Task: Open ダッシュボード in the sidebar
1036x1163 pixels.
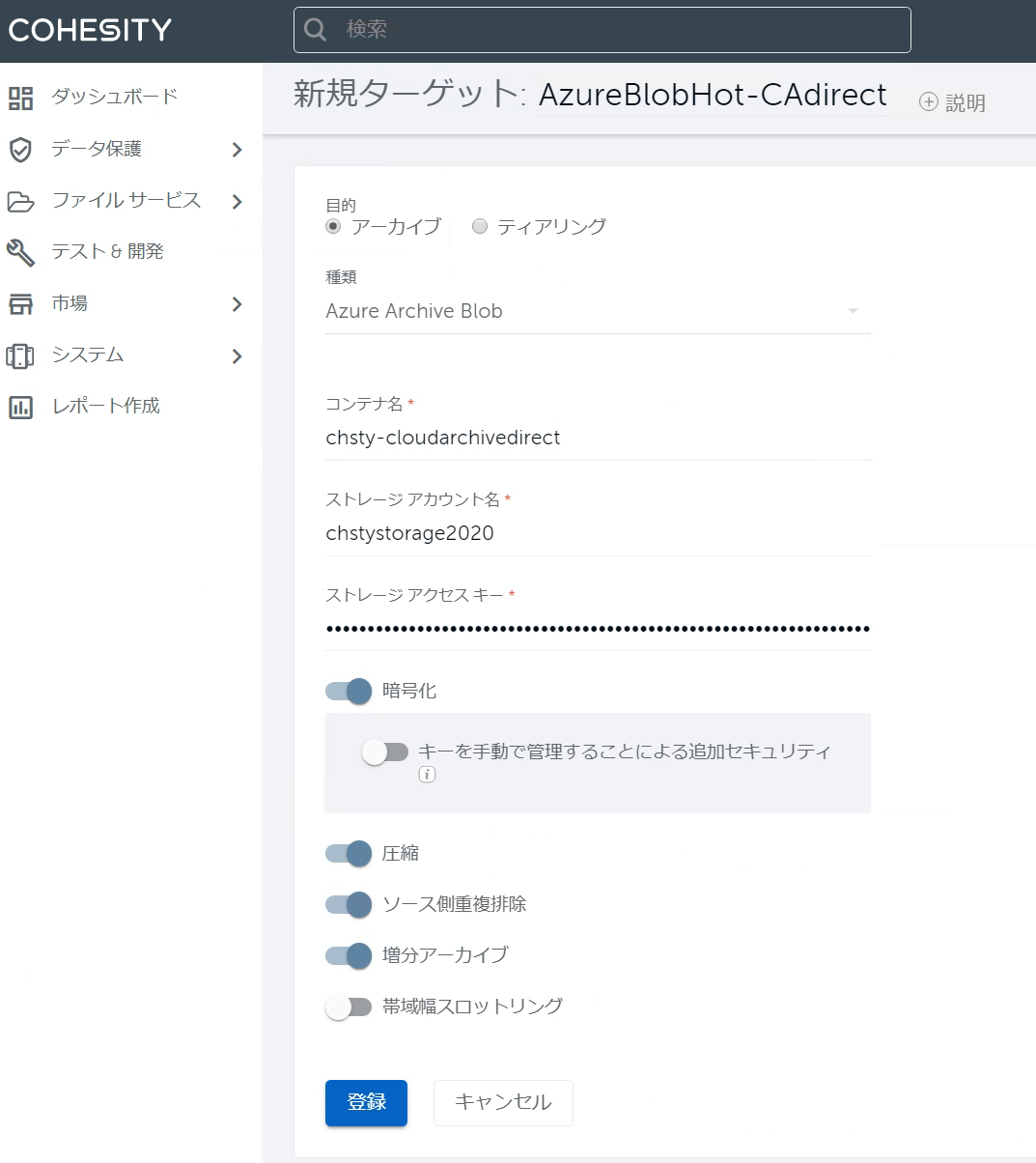Action: tap(115, 97)
